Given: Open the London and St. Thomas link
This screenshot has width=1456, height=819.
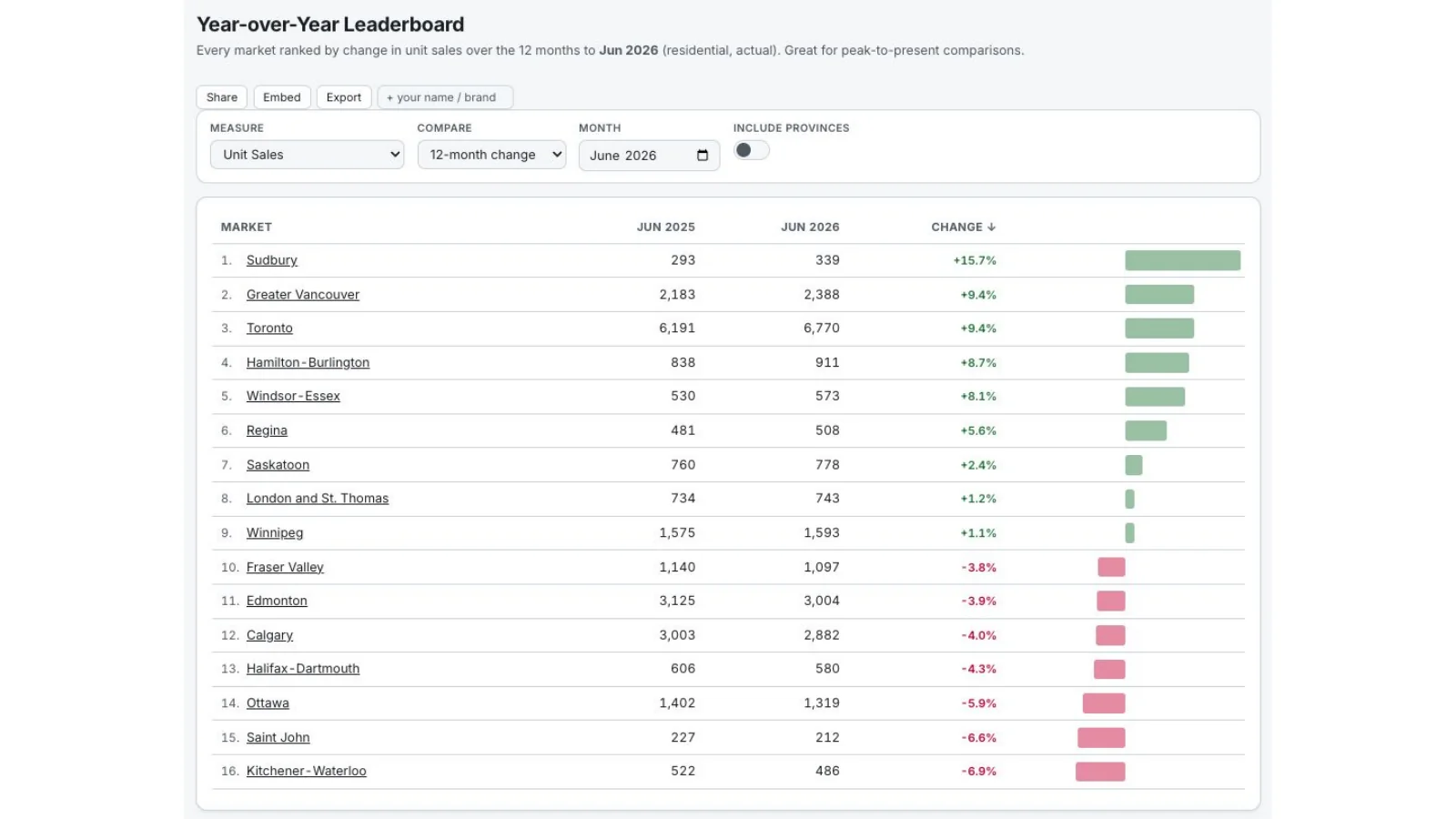Looking at the screenshot, I should tap(318, 499).
